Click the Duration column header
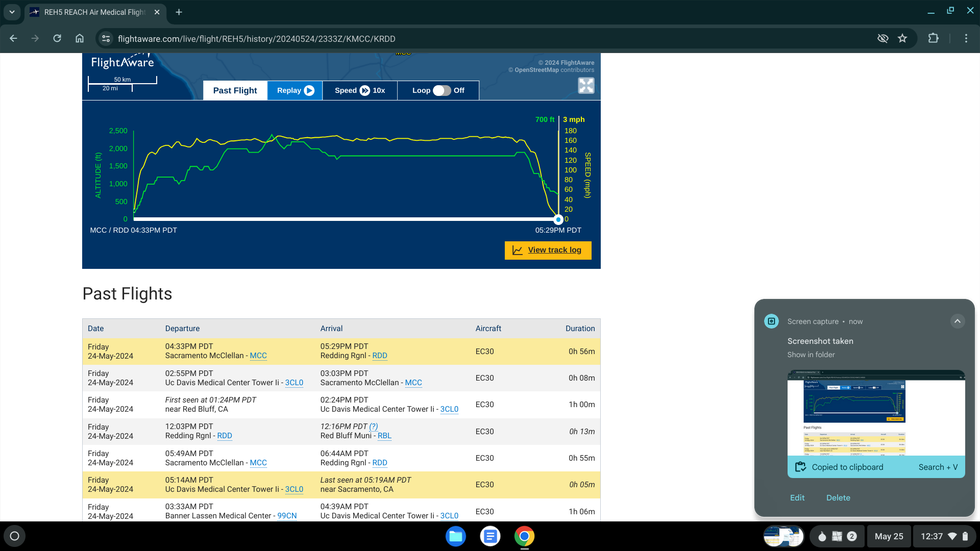 coord(580,328)
